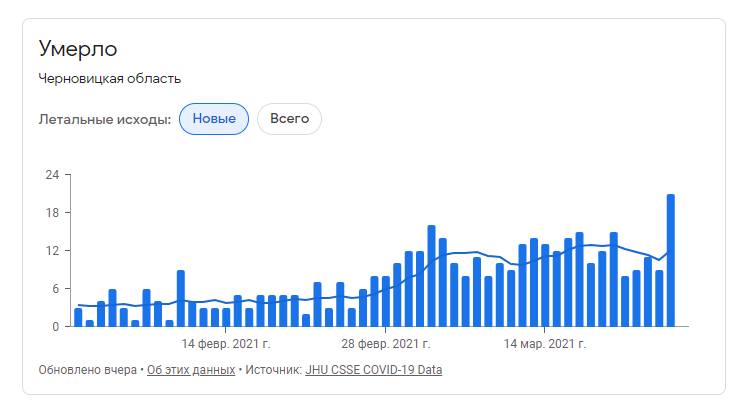Click the "12" value on the vertical axis
Viewport: 747px width, 408px height.
pyautogui.click(x=52, y=251)
